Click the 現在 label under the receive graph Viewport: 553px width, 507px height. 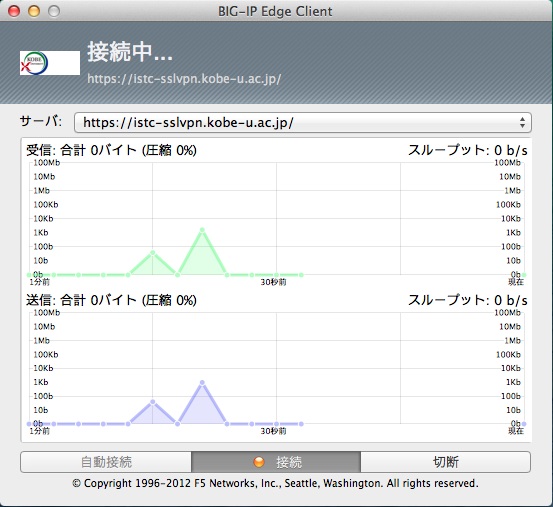516,282
